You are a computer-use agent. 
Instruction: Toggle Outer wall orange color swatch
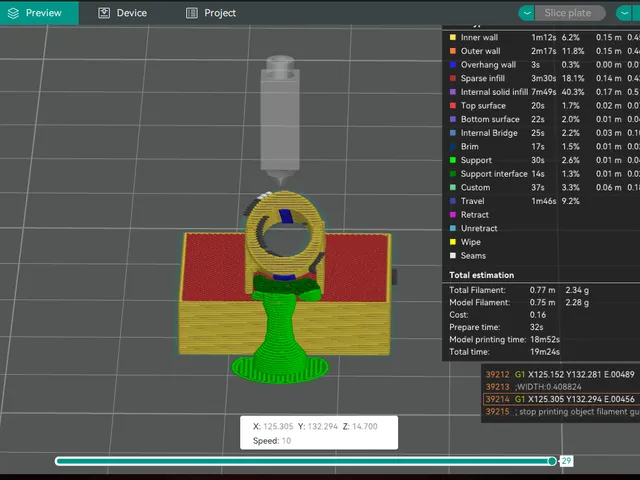tap(453, 51)
